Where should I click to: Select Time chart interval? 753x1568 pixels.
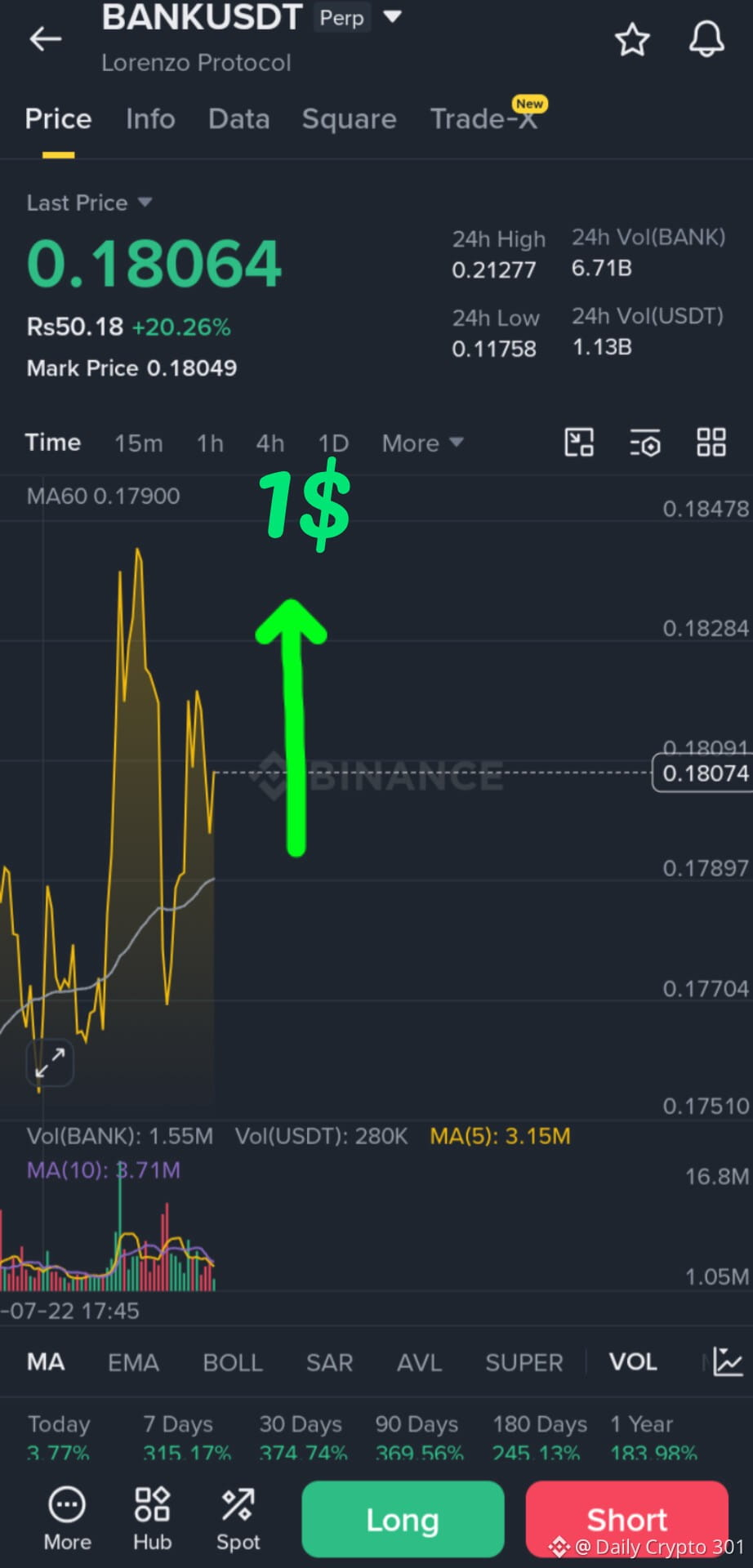[x=53, y=443]
